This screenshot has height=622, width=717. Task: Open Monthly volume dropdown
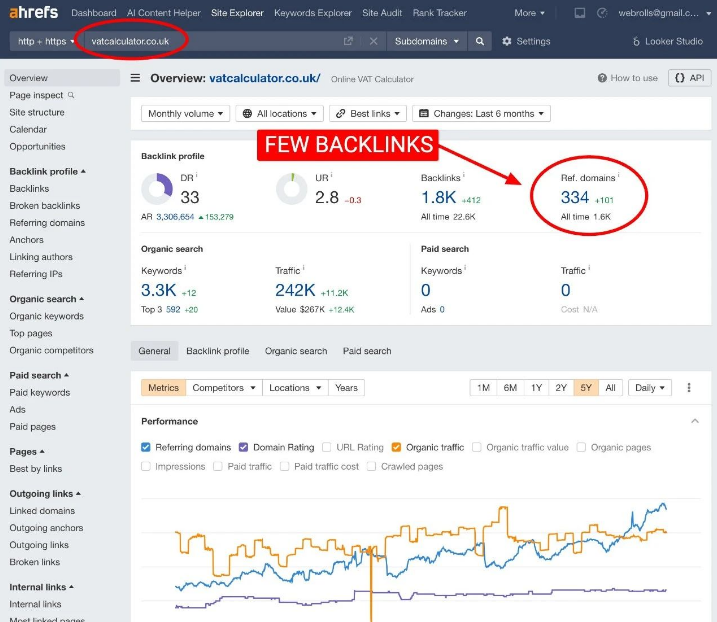[185, 113]
